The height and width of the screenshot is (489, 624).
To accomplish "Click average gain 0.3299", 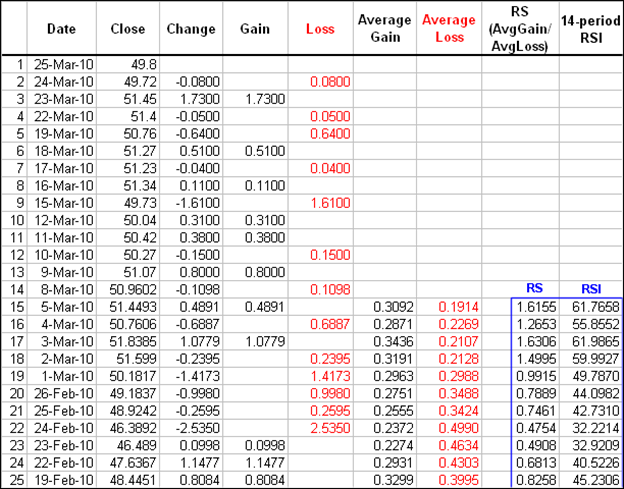I will [x=394, y=480].
